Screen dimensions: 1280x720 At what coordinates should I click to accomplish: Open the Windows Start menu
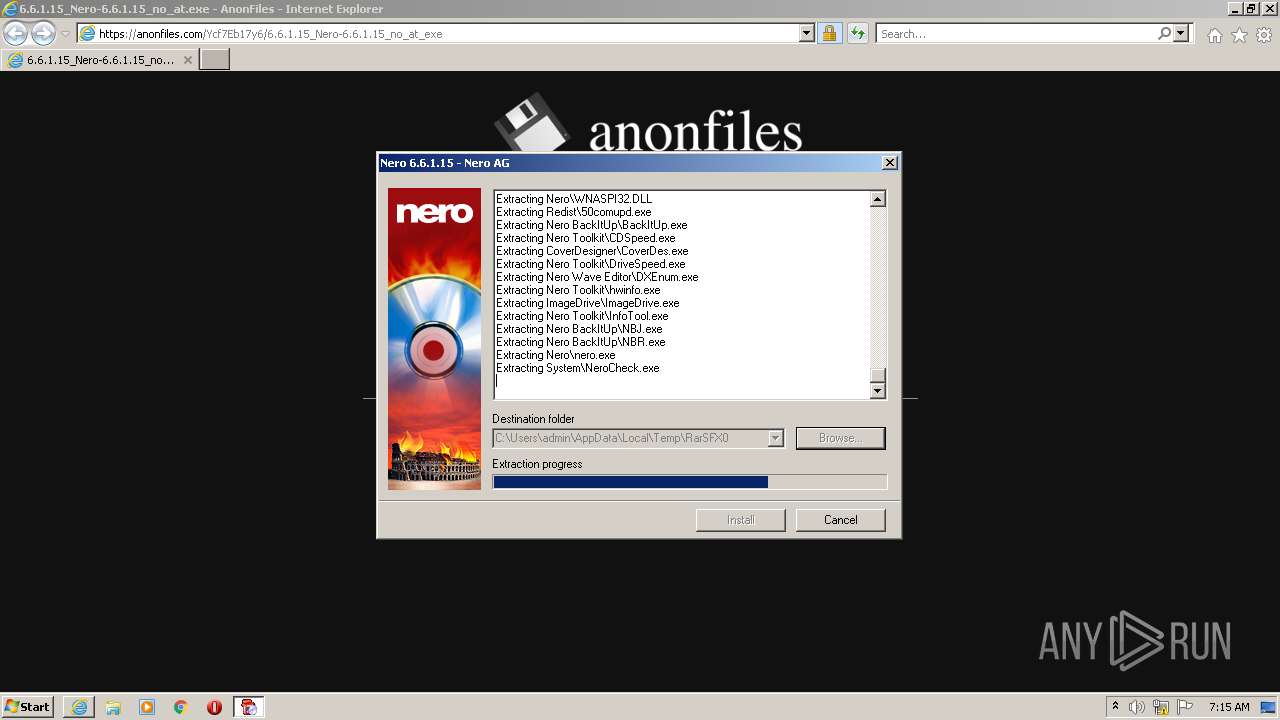[x=28, y=706]
